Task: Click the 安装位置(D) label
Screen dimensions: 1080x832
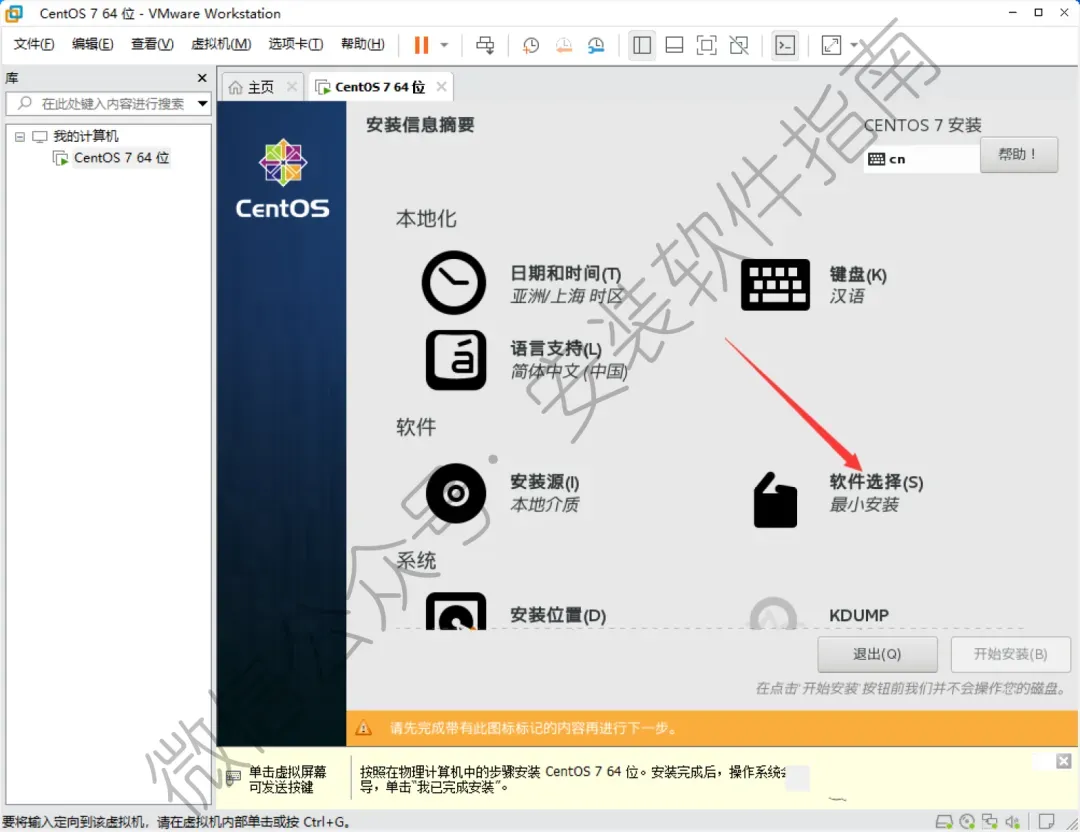Action: point(558,615)
